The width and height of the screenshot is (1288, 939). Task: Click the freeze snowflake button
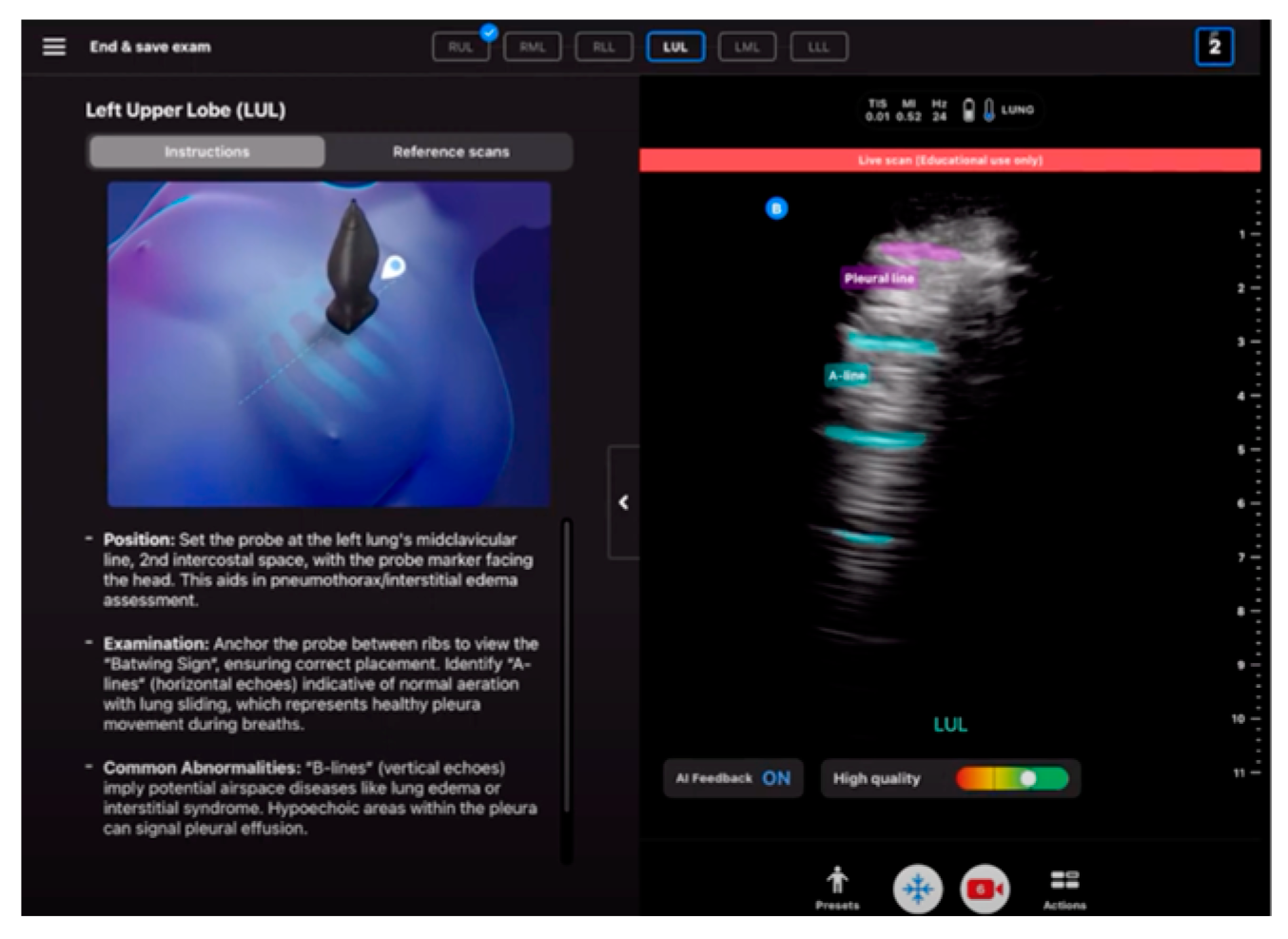tap(917, 889)
